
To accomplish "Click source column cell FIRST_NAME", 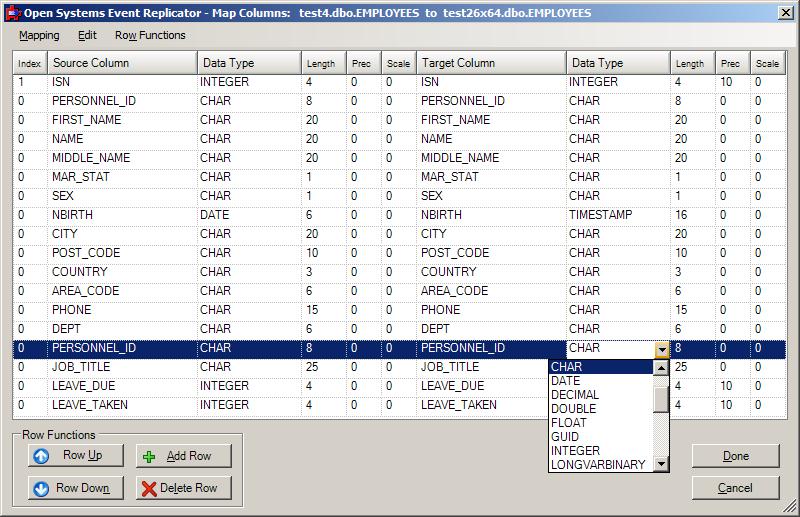I will click(122, 120).
